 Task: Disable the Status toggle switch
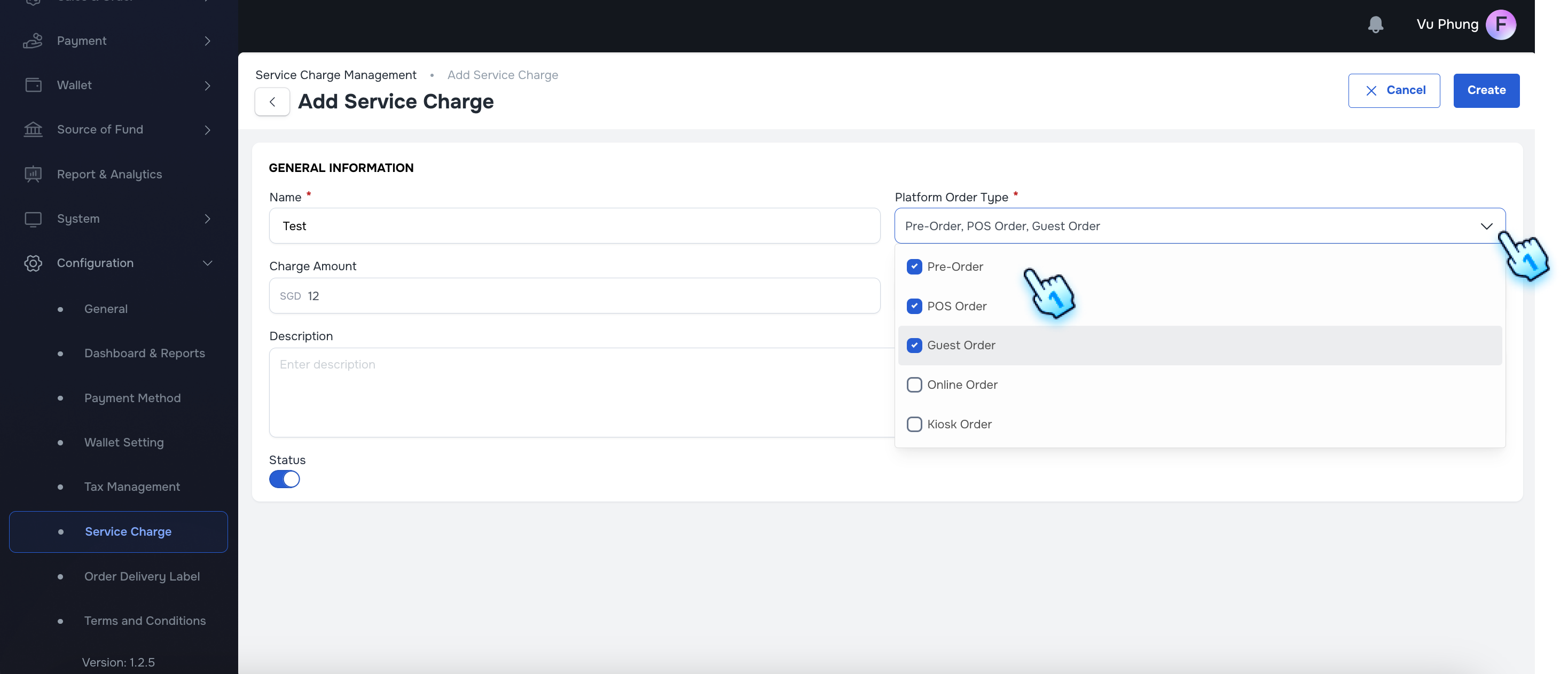(284, 479)
